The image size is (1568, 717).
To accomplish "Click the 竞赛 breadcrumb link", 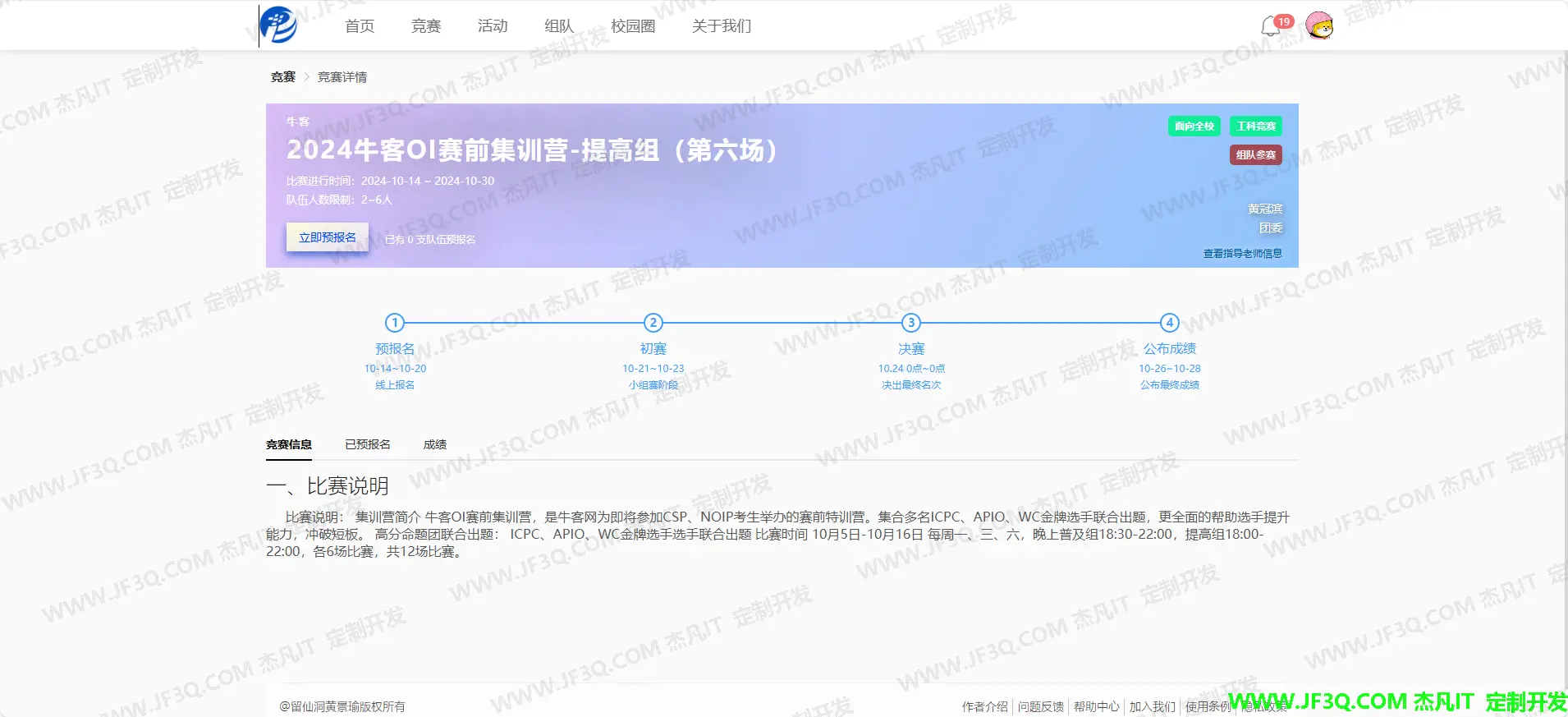I will coord(282,77).
